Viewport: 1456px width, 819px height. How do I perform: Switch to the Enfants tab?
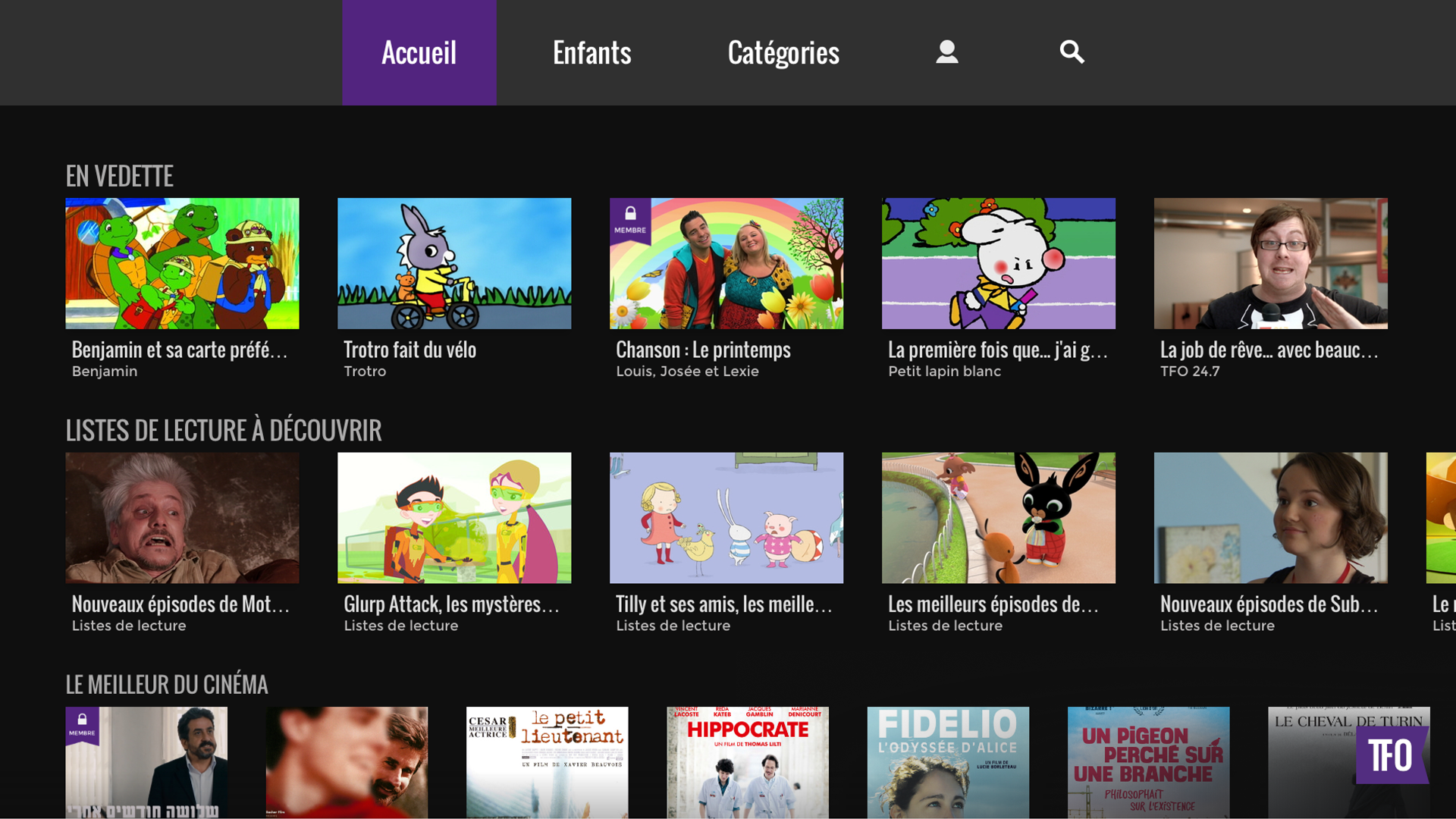coord(591,52)
